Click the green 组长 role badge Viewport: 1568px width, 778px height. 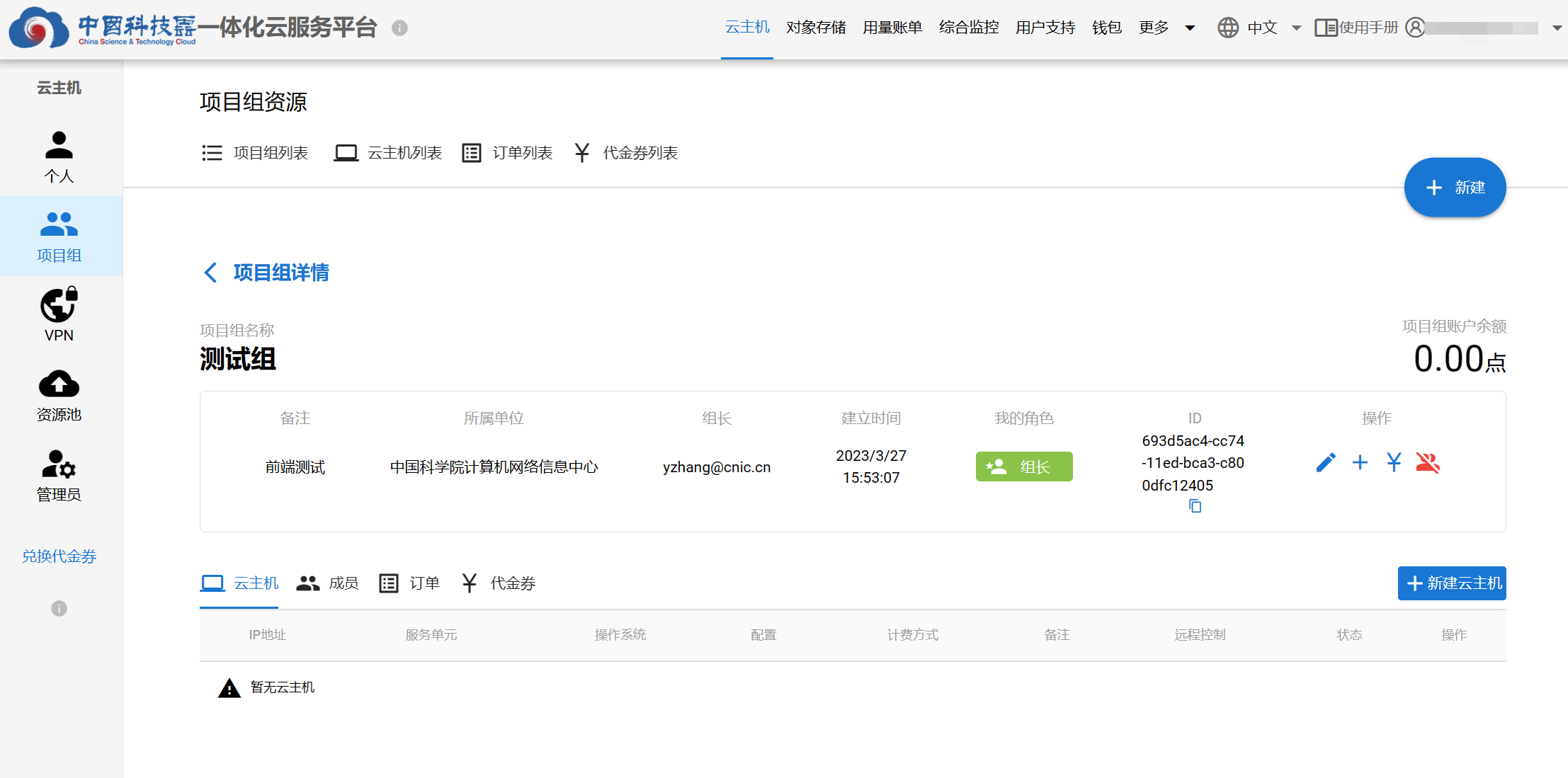(1024, 467)
